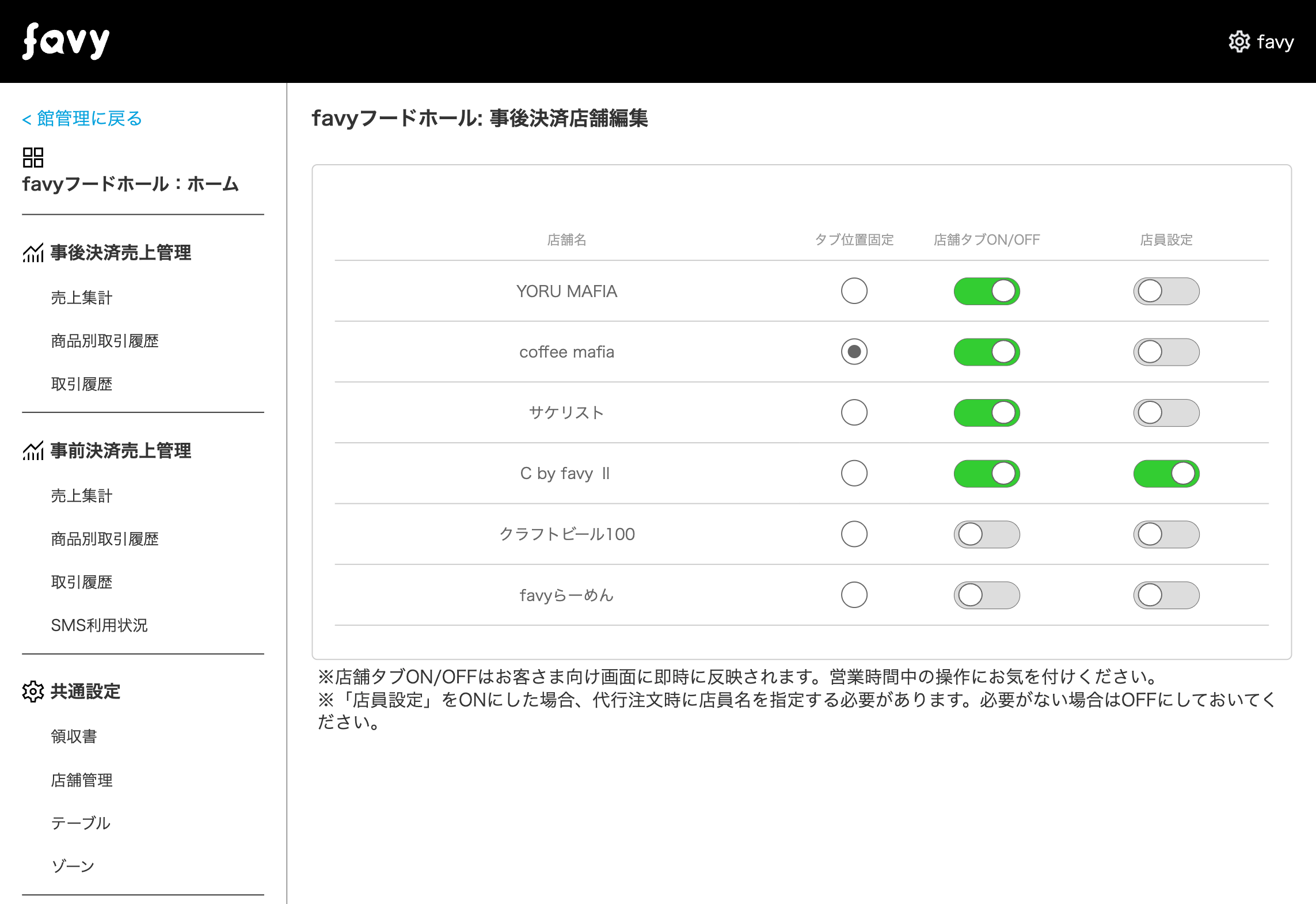The image size is (1316, 904).
Task: Open 領収書 under 共通設定
Action: click(74, 736)
